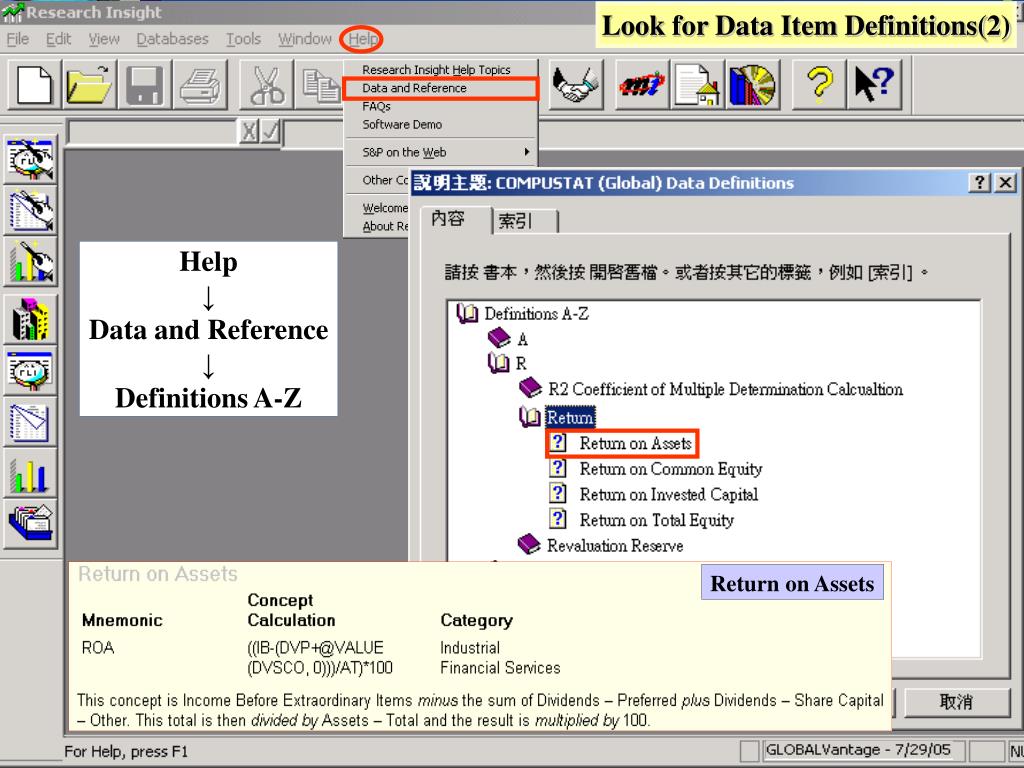Viewport: 1024px width, 768px height.
Task: Choose Data and Reference menu item
Action: click(x=441, y=88)
